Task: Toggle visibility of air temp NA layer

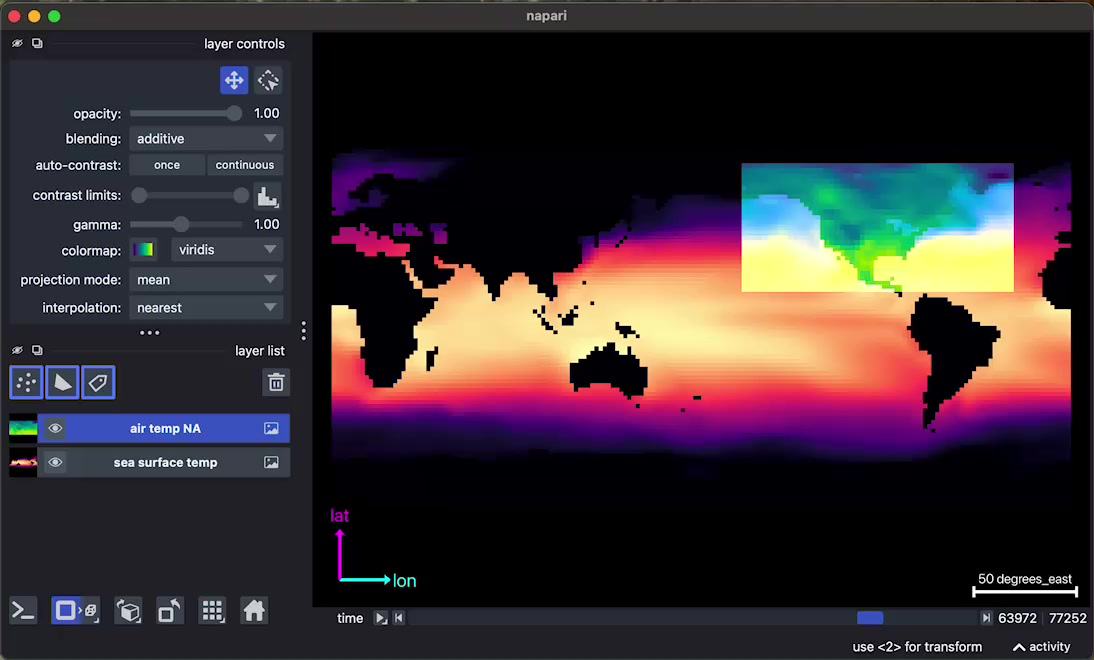Action: tap(55, 428)
